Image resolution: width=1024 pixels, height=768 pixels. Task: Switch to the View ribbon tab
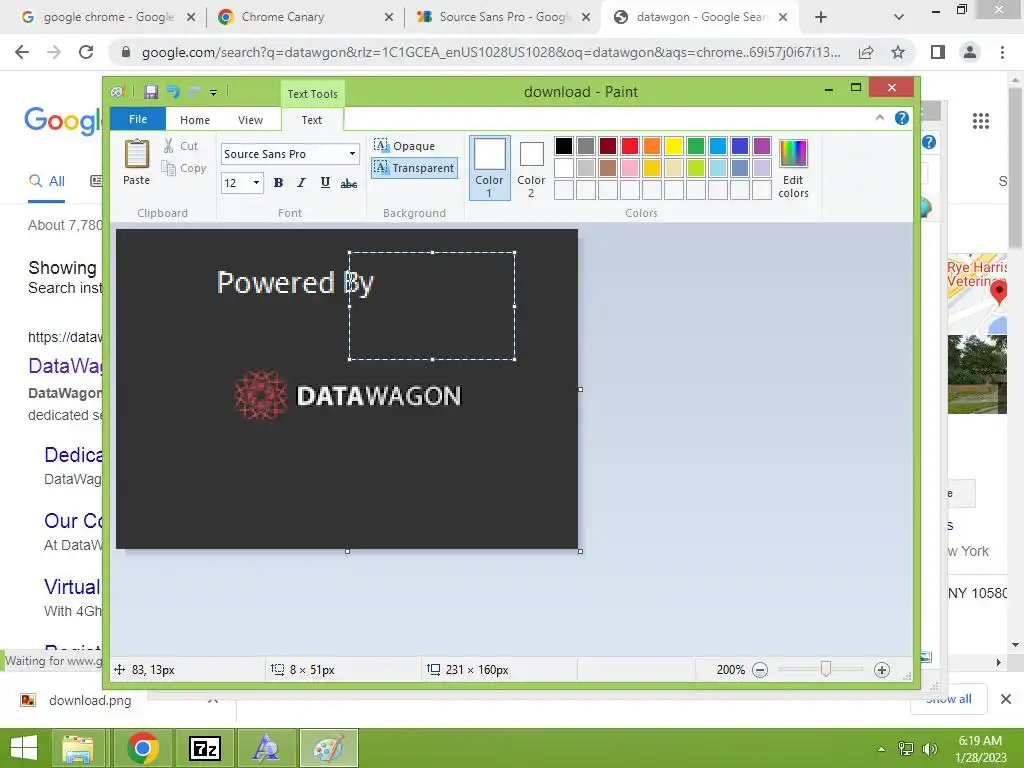(250, 120)
